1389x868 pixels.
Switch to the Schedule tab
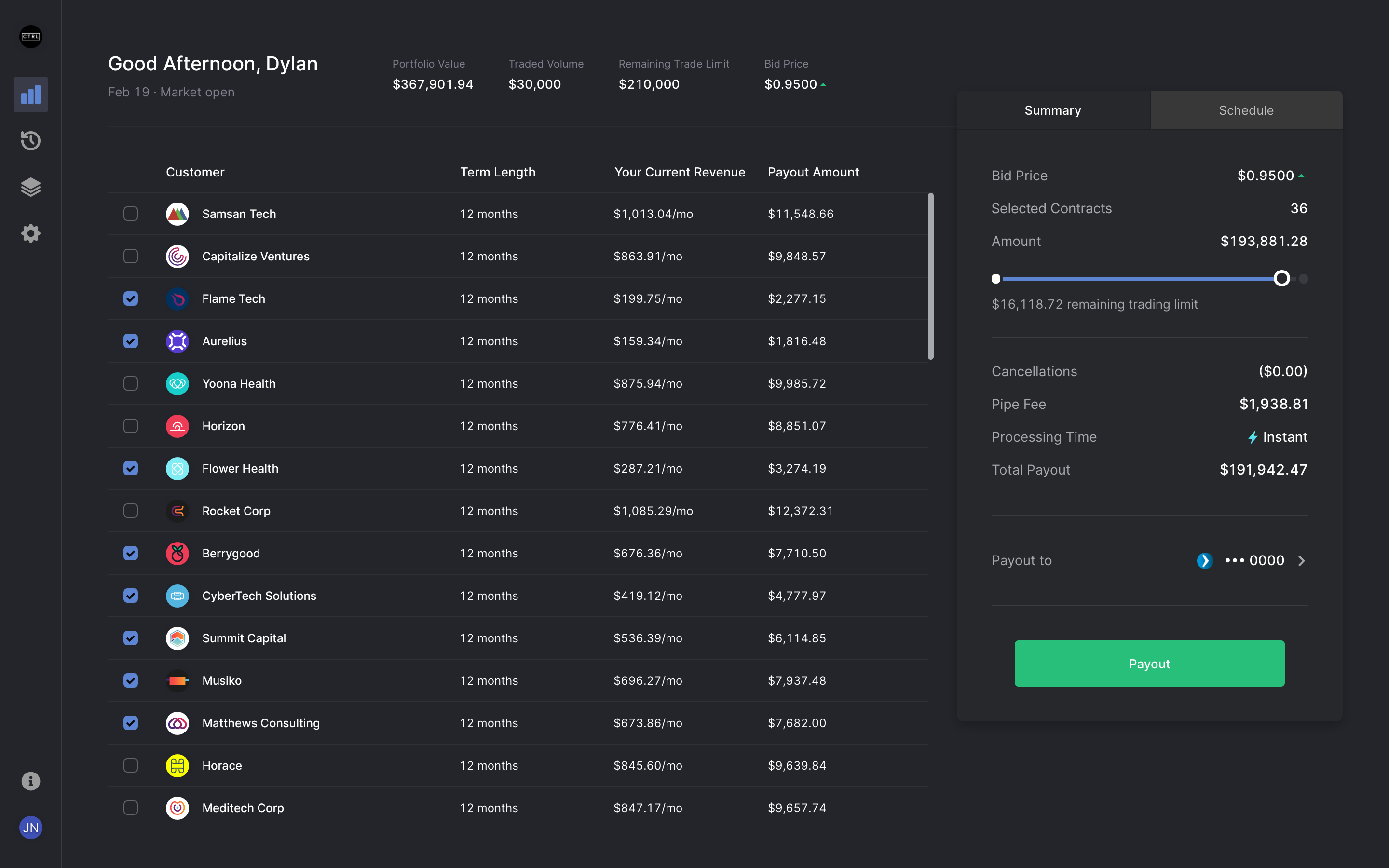pyautogui.click(x=1246, y=110)
